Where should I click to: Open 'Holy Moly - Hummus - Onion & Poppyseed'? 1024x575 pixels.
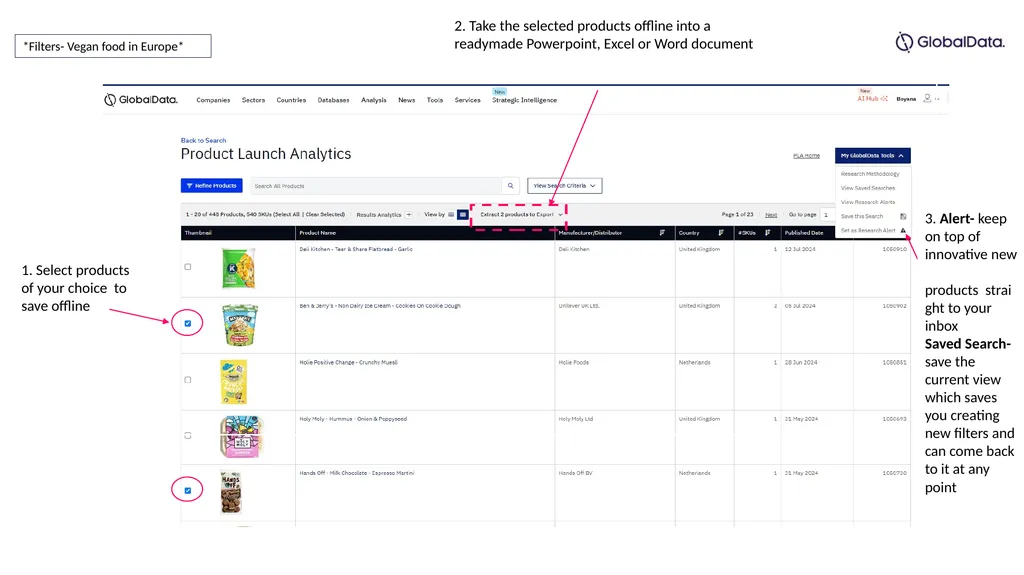pos(353,419)
